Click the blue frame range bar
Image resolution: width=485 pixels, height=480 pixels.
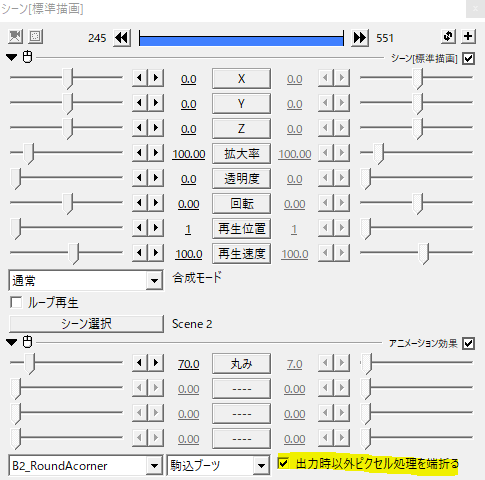coord(241,41)
